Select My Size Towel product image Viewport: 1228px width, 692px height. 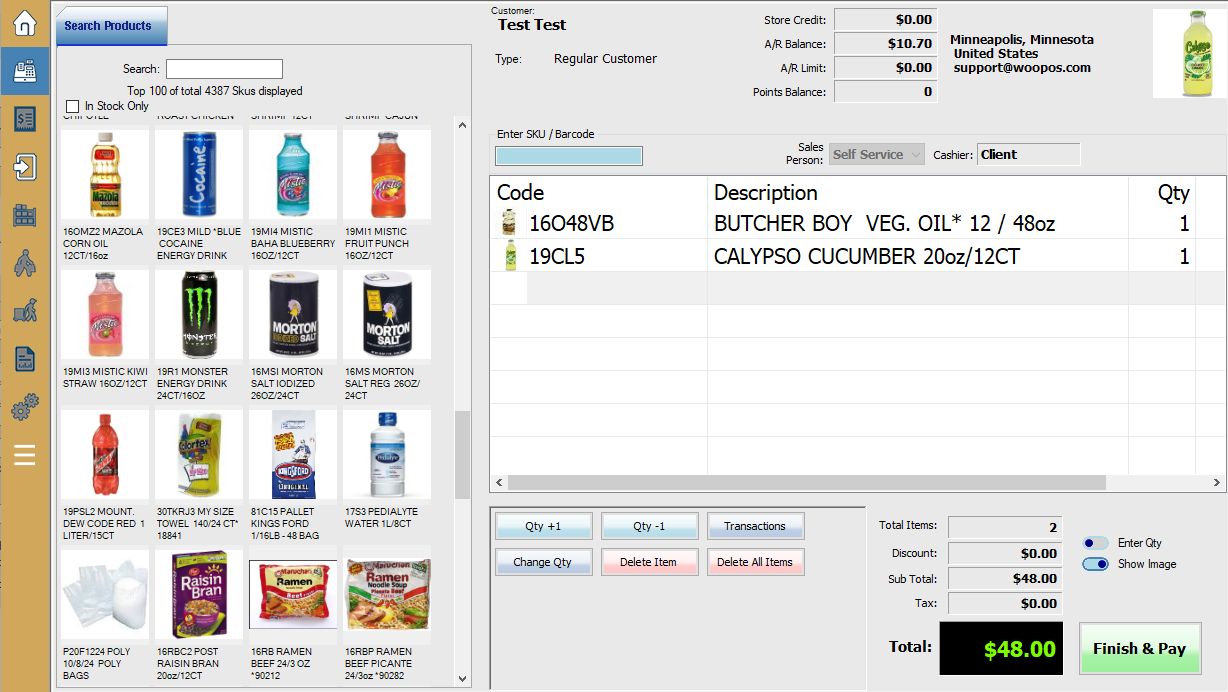coord(199,454)
